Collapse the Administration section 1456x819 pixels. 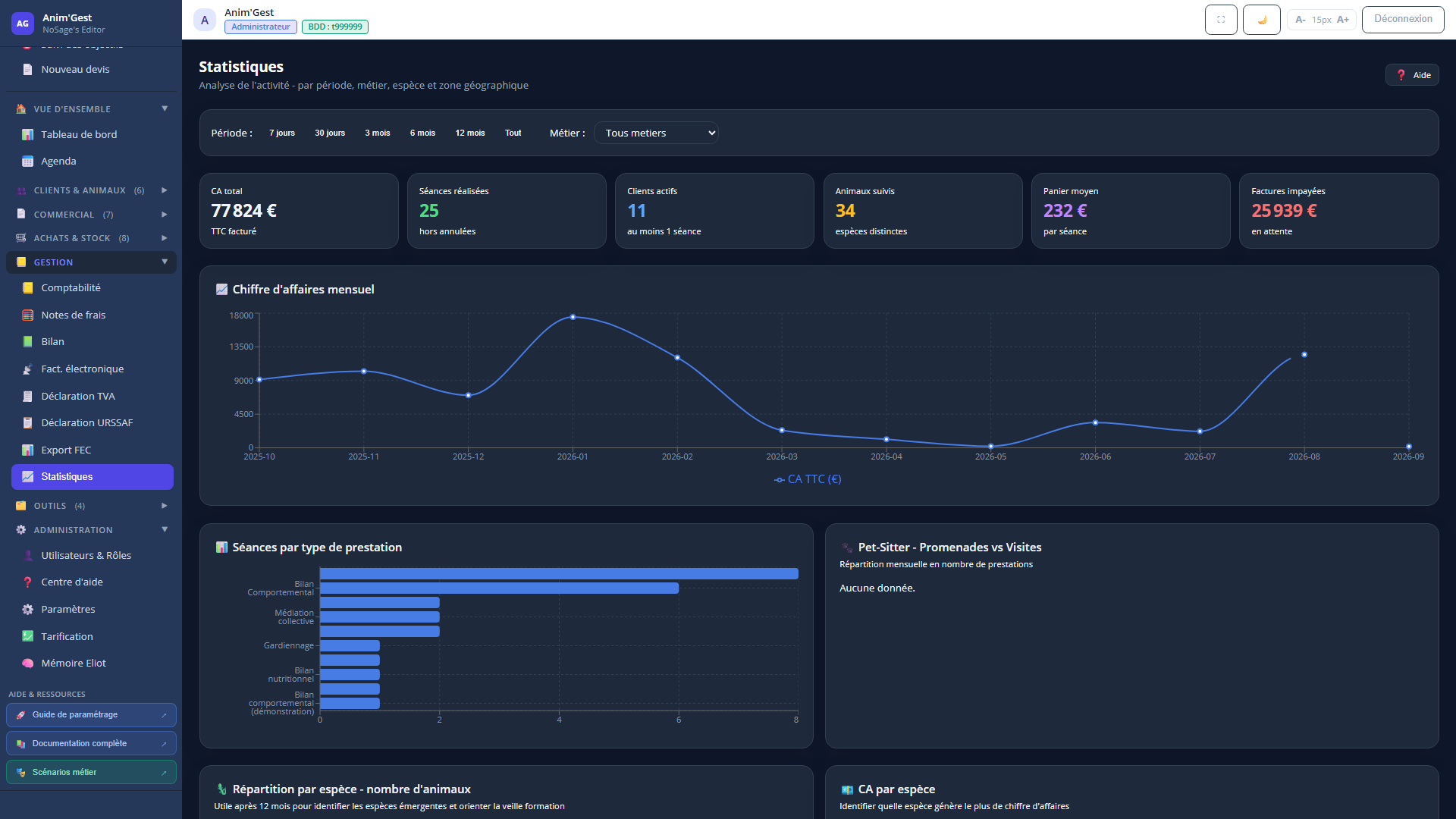click(x=91, y=530)
